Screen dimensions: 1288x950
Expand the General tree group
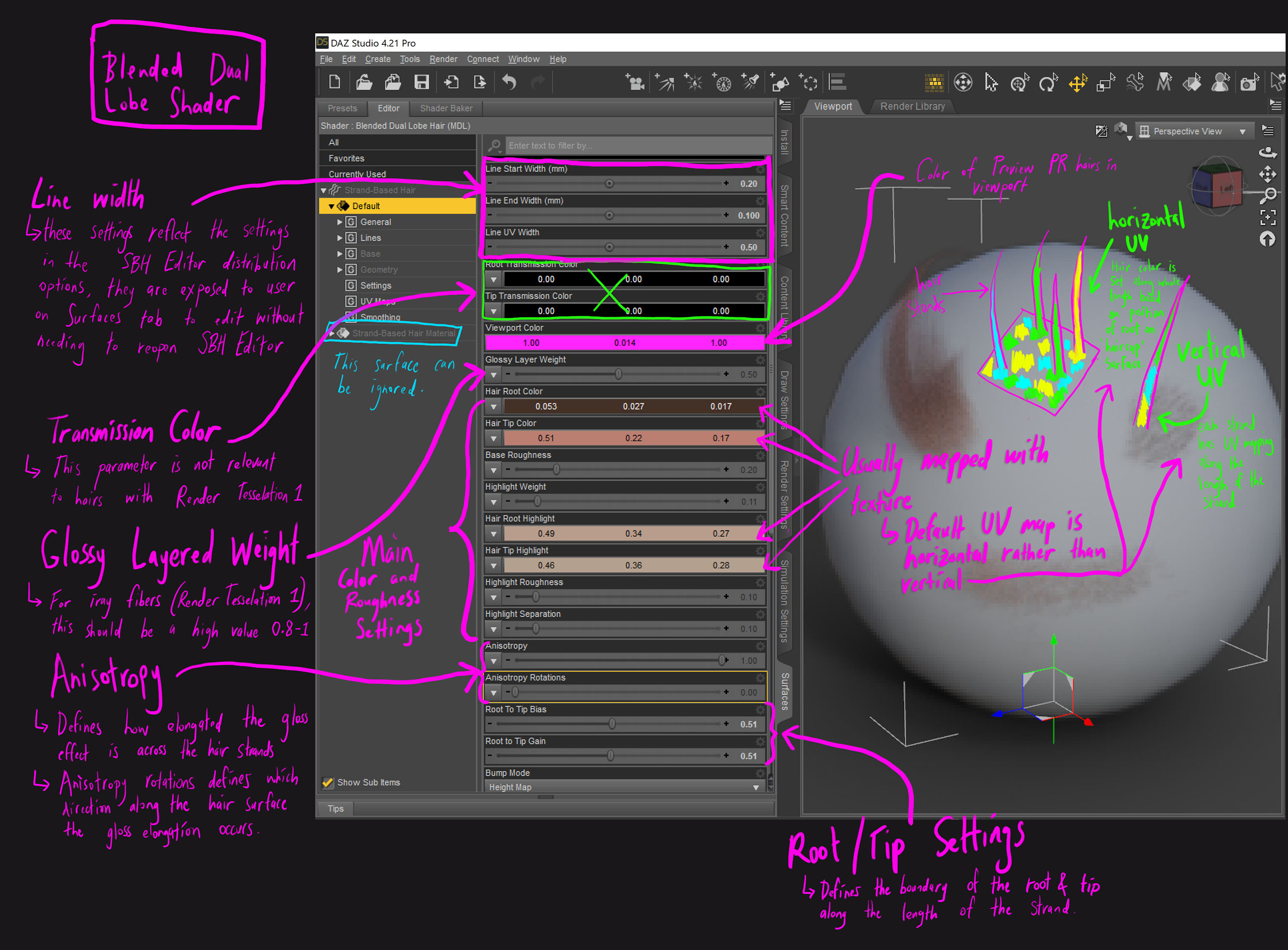[339, 222]
